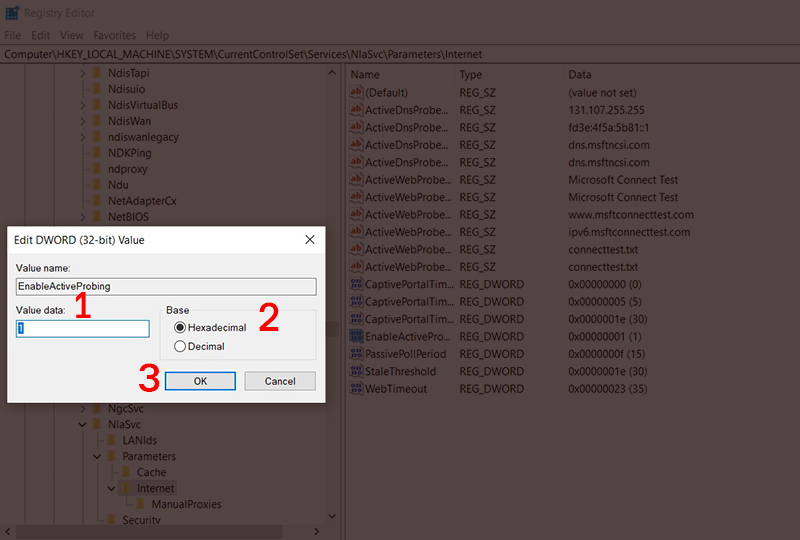This screenshot has height=540, width=800.
Task: Select the NDKPing folder icon
Action: [x=97, y=153]
